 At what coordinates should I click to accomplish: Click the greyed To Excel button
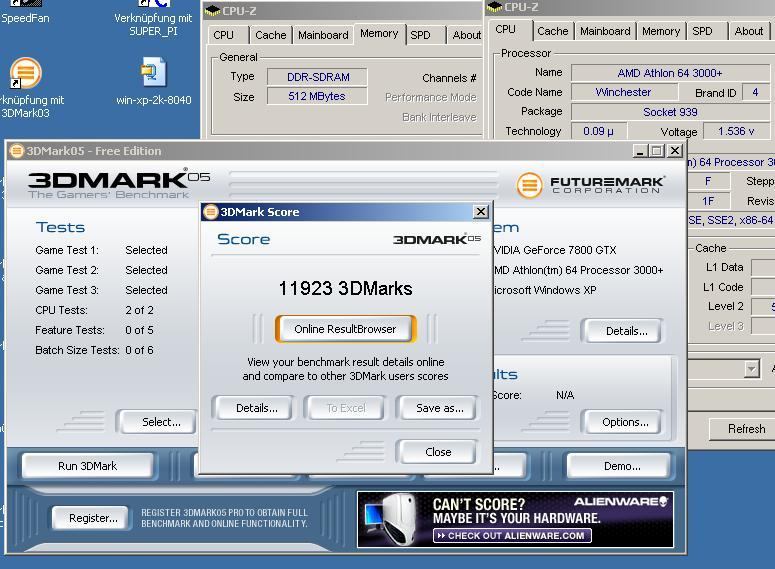click(345, 408)
